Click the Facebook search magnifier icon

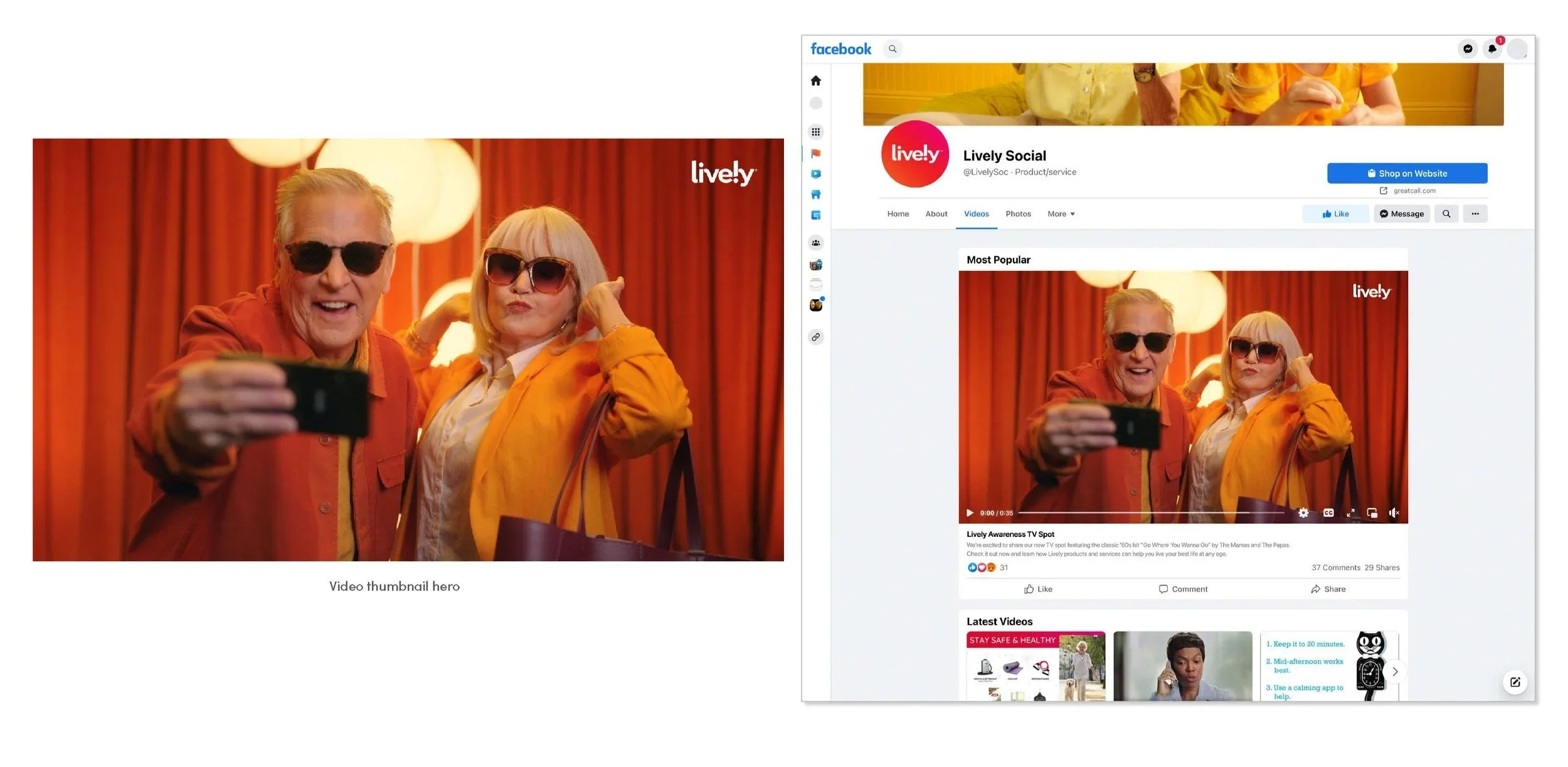893,49
